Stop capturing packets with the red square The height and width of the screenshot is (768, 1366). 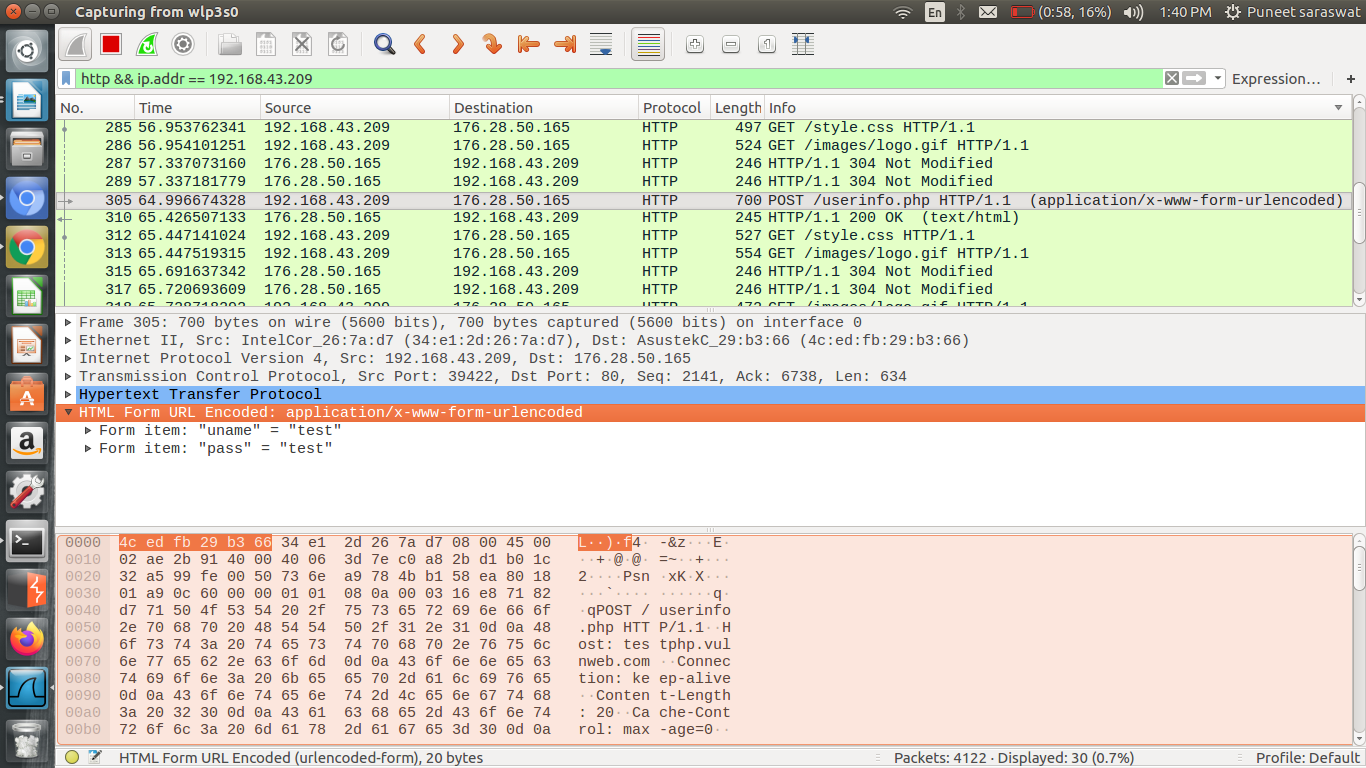[x=111, y=44]
